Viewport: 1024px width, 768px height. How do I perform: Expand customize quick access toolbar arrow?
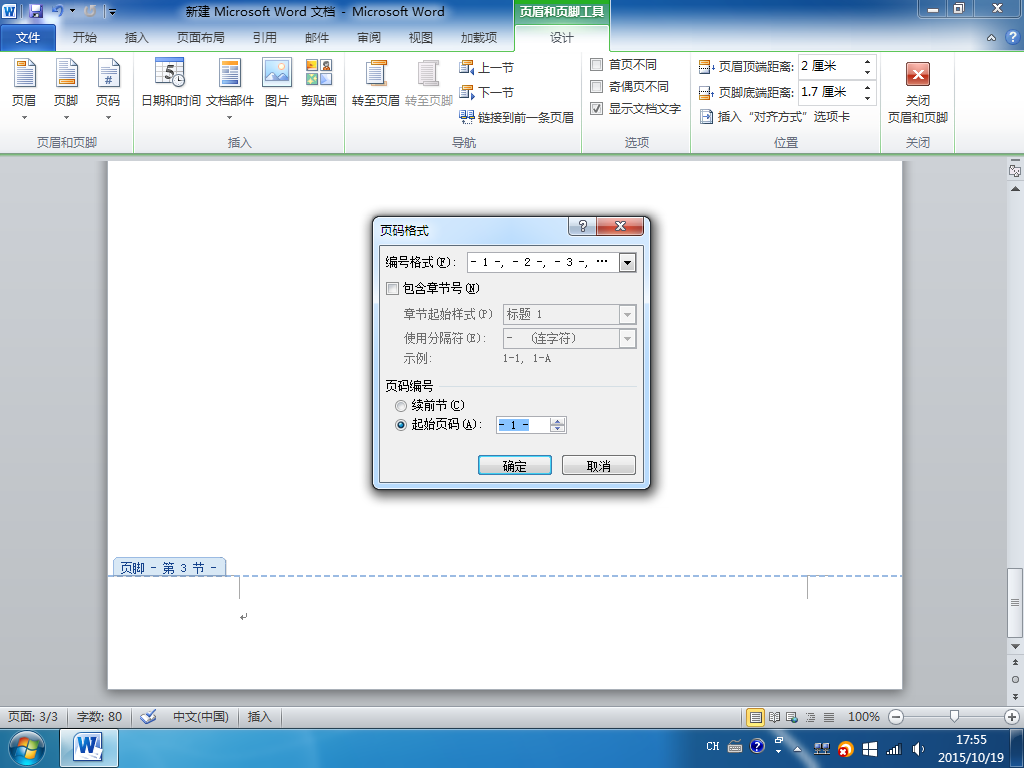pos(112,11)
